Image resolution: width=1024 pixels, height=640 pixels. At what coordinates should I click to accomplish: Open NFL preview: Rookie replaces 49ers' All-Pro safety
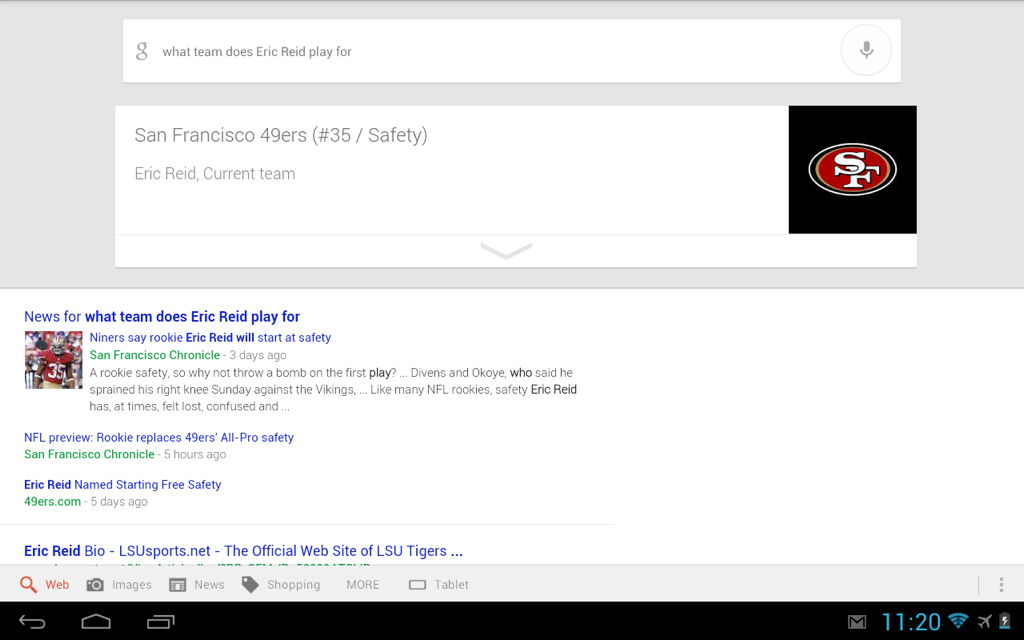[x=159, y=438]
